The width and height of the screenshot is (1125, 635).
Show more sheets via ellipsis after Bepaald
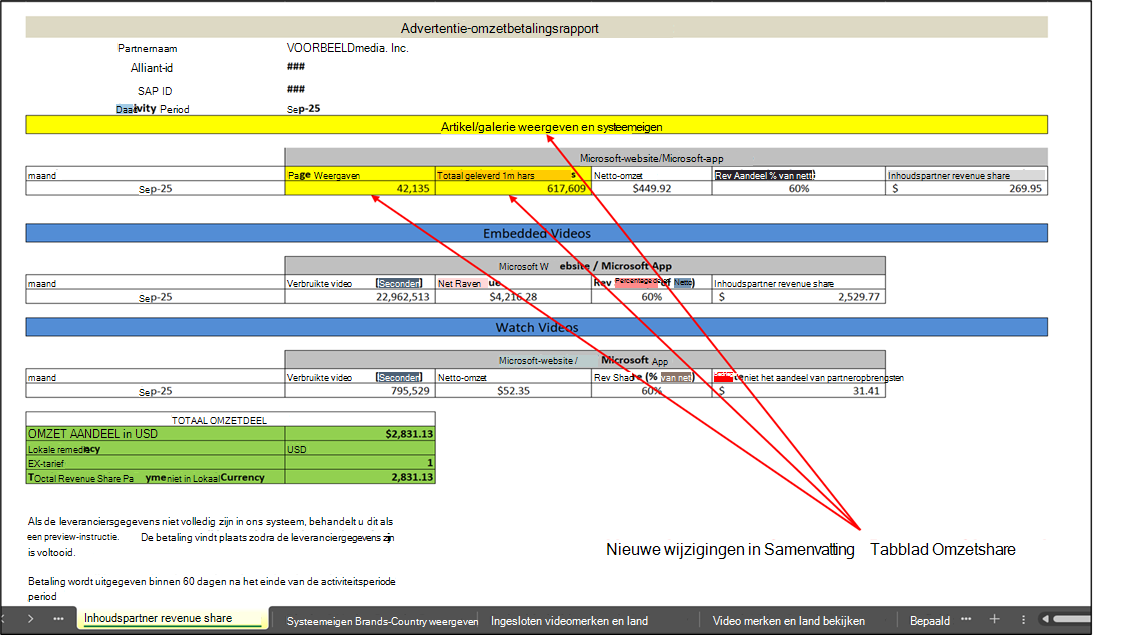click(x=966, y=618)
